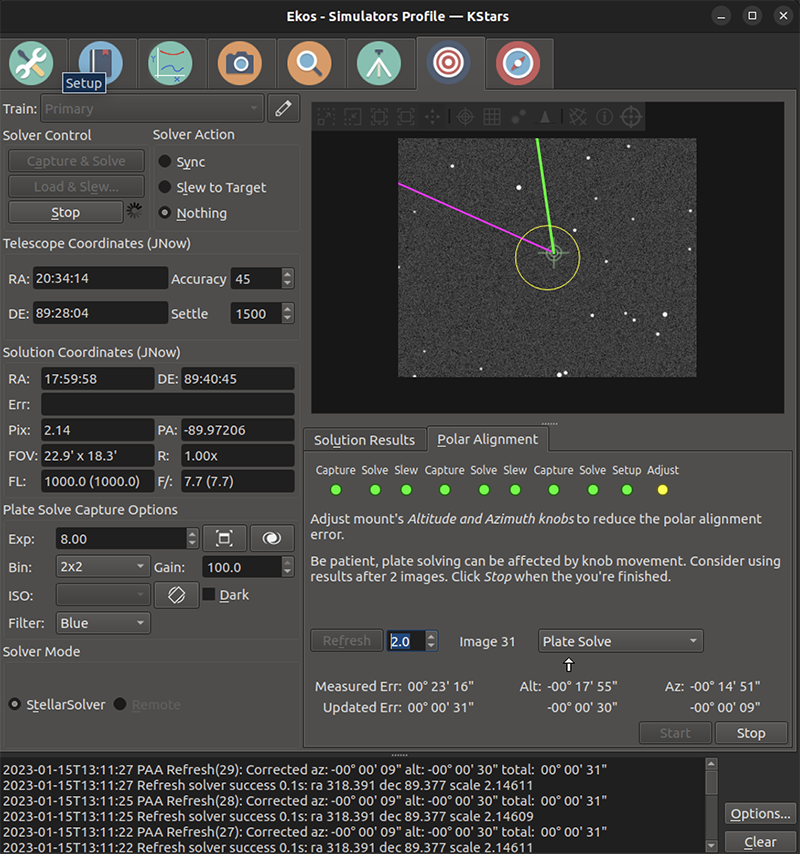
Task: Open the Bin dropdown
Action: click(x=102, y=567)
